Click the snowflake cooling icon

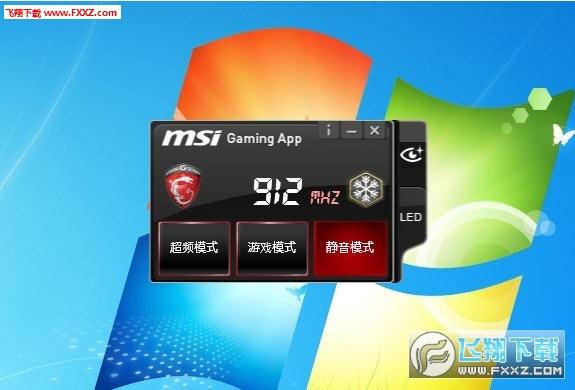[x=366, y=190]
